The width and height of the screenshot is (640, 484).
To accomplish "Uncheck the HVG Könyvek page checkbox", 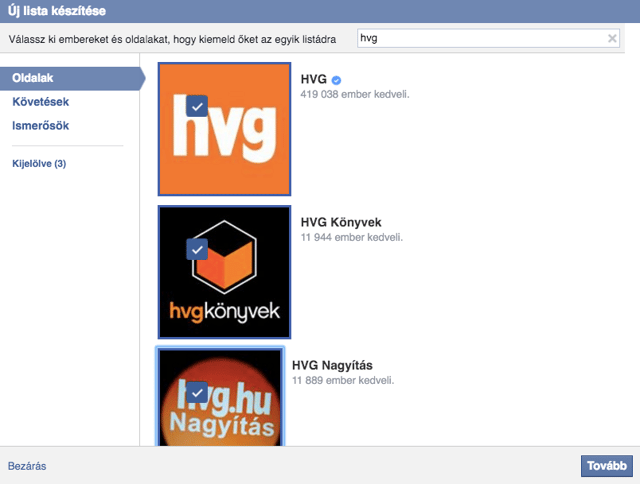I will pyautogui.click(x=197, y=249).
